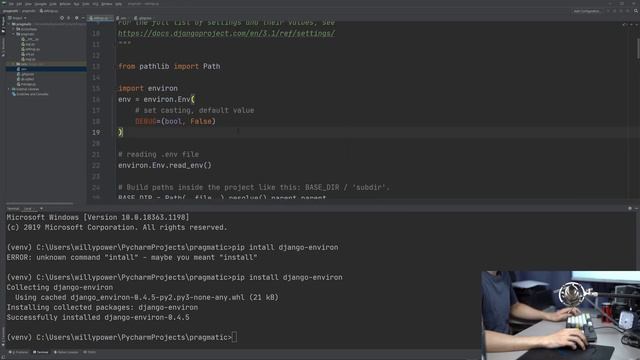Open the Navigate menu
640x360 pixels.
[x=40, y=4]
